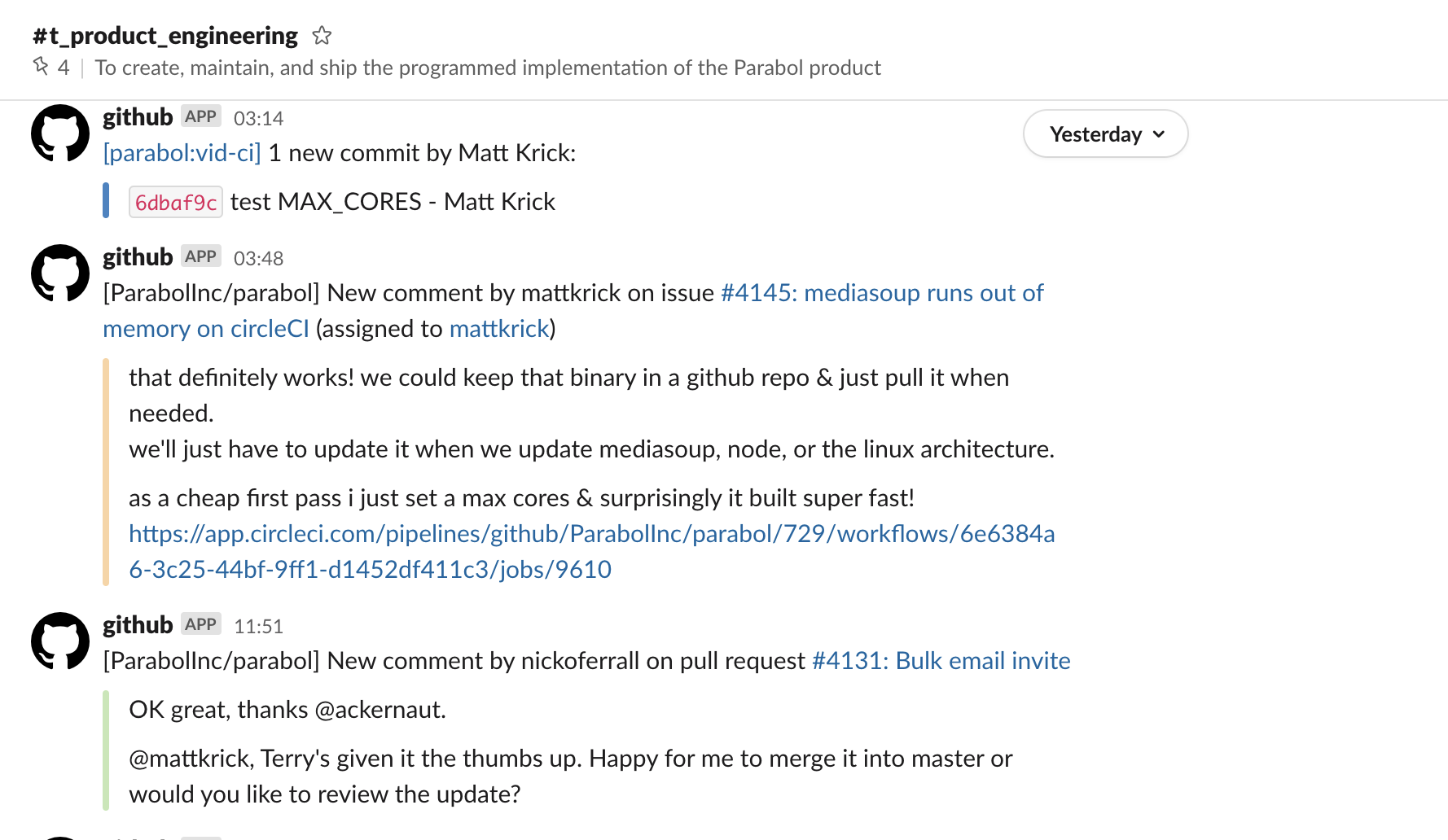Open issue #4145 about mediasoup memory
This screenshot has width=1448, height=840.
tap(880, 293)
